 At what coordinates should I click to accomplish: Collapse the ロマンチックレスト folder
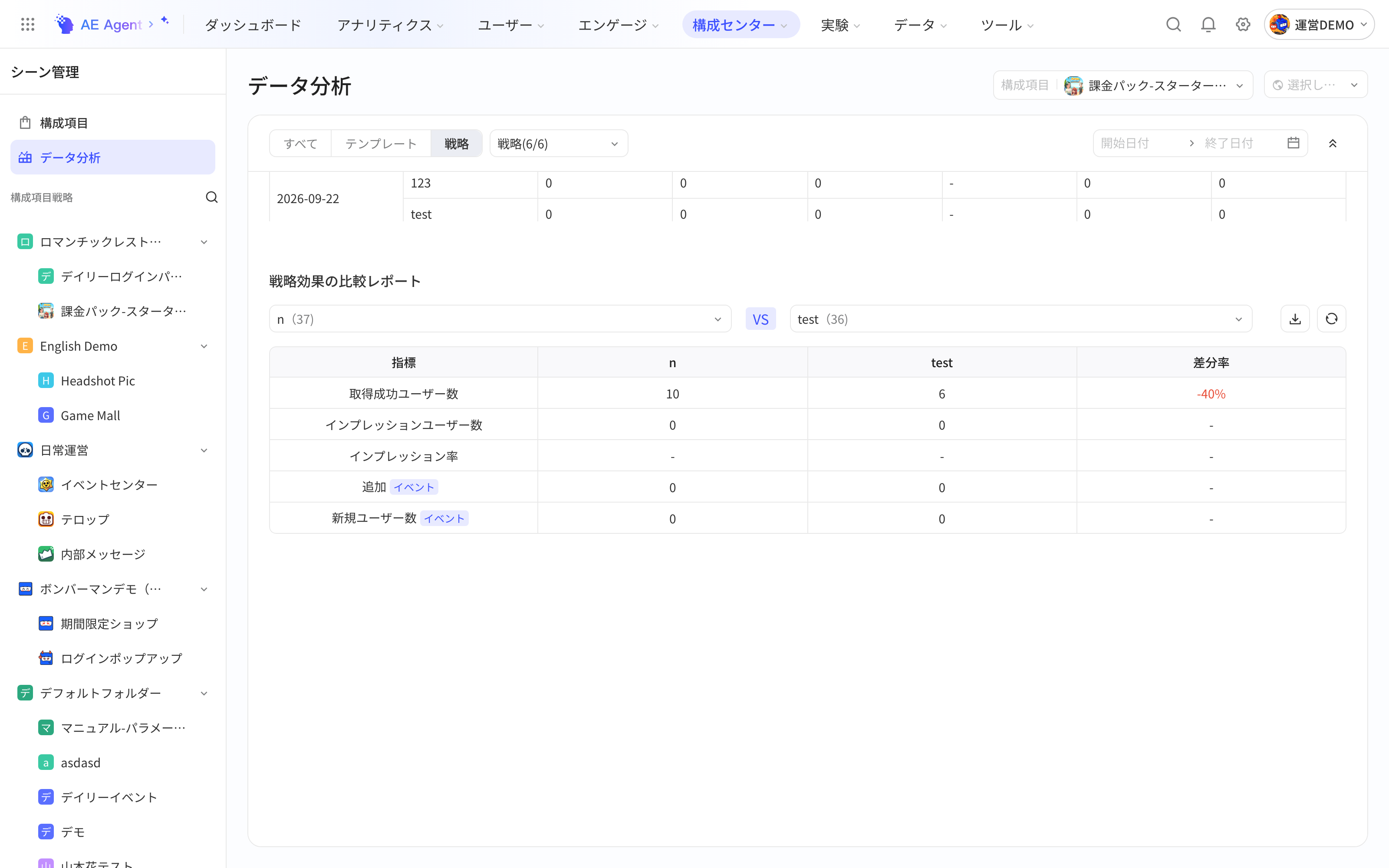[204, 242]
